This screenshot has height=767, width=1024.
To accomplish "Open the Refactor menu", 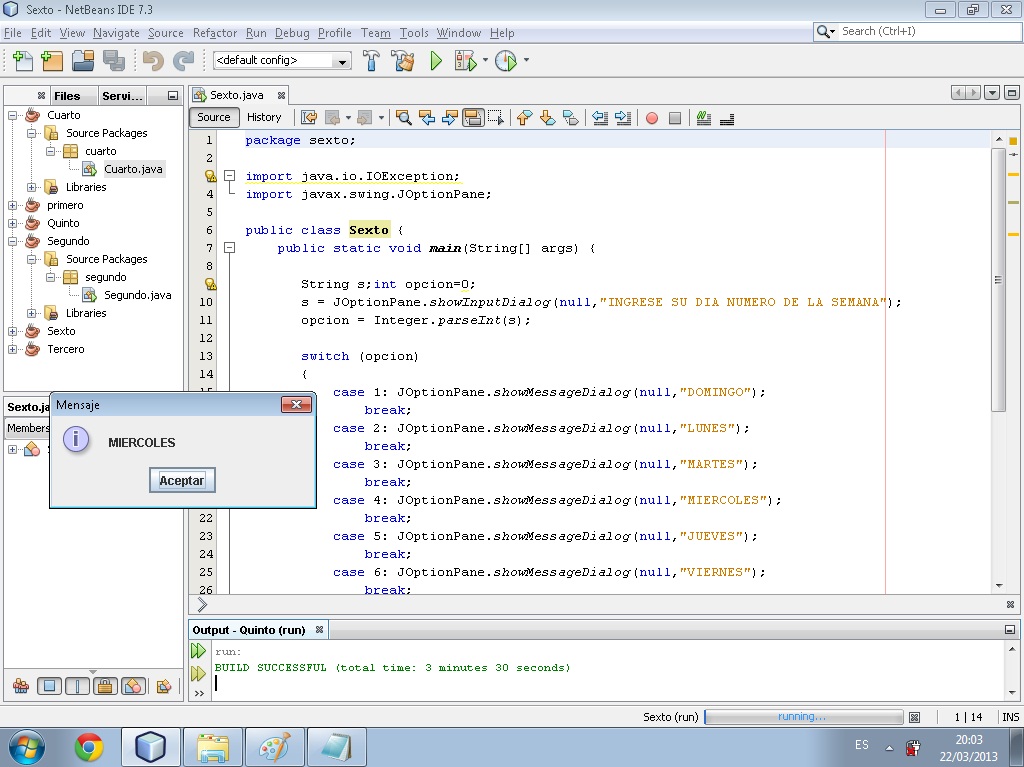I will pos(214,32).
